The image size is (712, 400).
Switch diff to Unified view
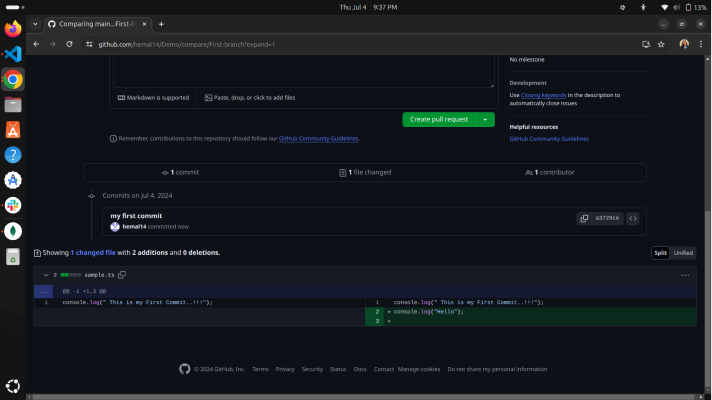point(683,253)
